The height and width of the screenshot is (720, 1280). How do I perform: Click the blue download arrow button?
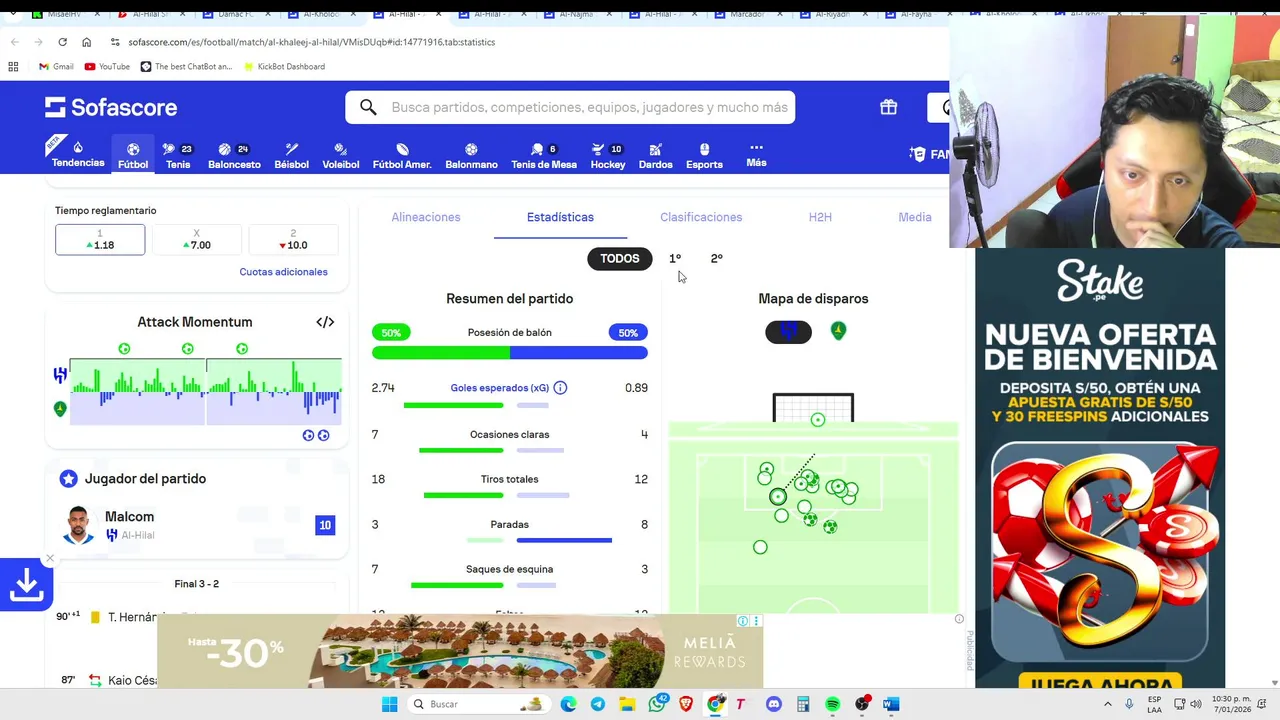tap(26, 585)
